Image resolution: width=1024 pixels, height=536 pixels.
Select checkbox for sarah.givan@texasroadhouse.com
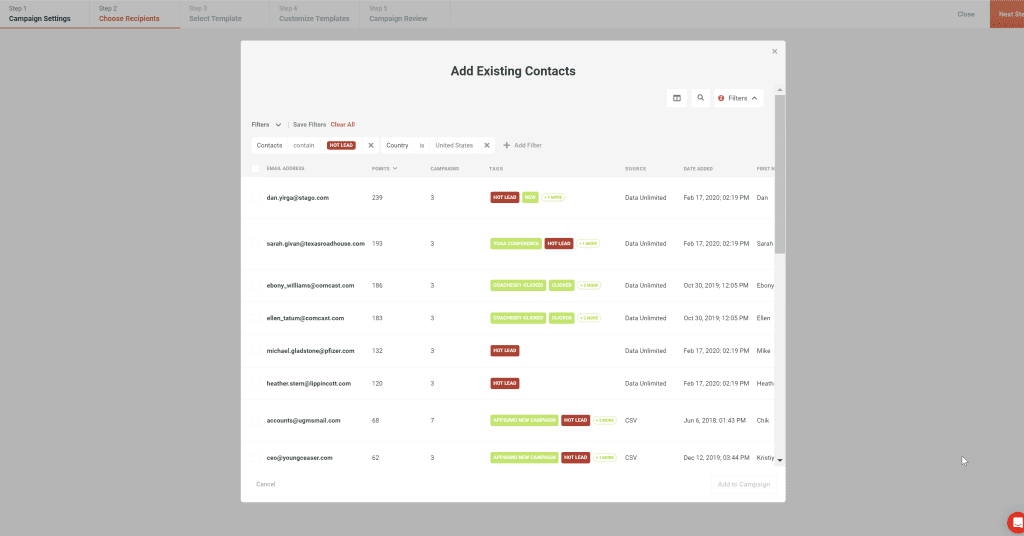[255, 244]
